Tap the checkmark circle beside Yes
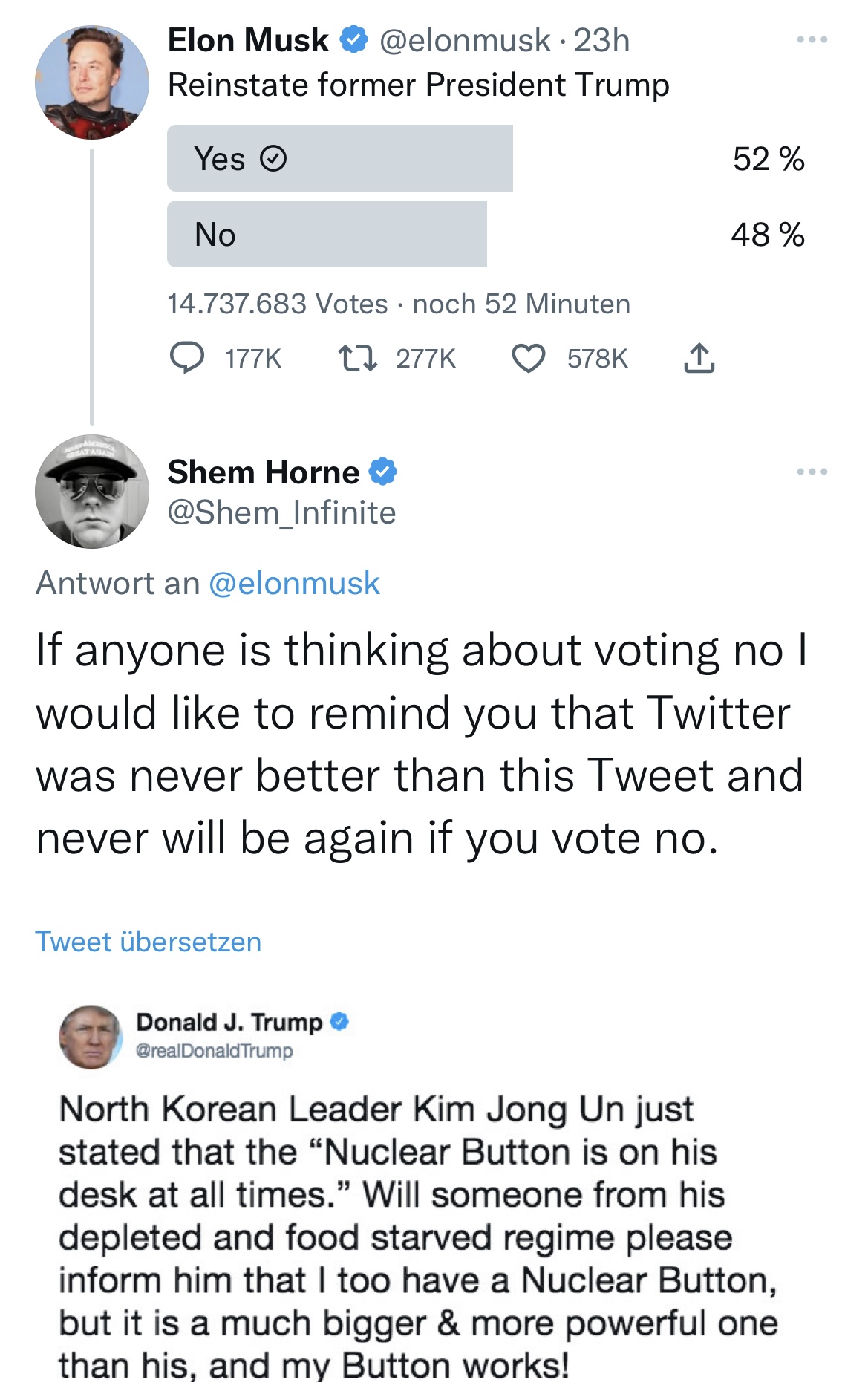 [x=273, y=159]
